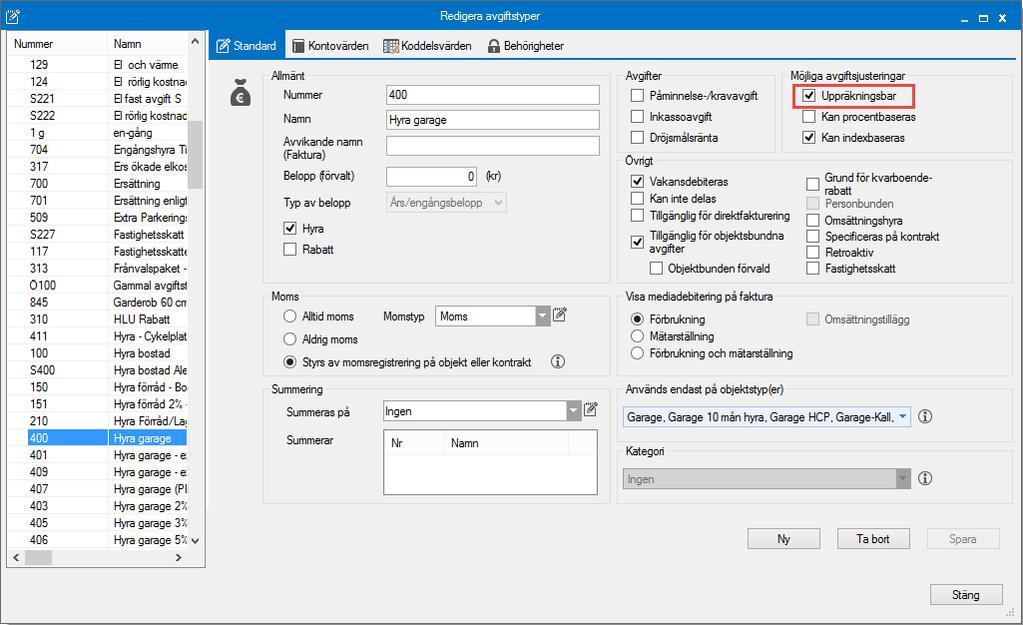Image resolution: width=1023 pixels, height=625 pixels.
Task: Open the Kontovärden tab
Action: click(330, 46)
